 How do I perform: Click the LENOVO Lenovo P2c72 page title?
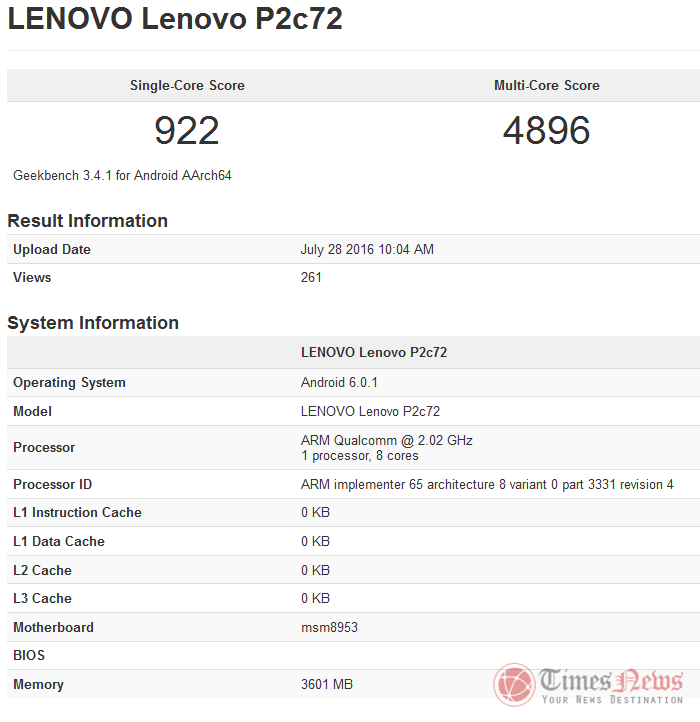tap(175, 19)
